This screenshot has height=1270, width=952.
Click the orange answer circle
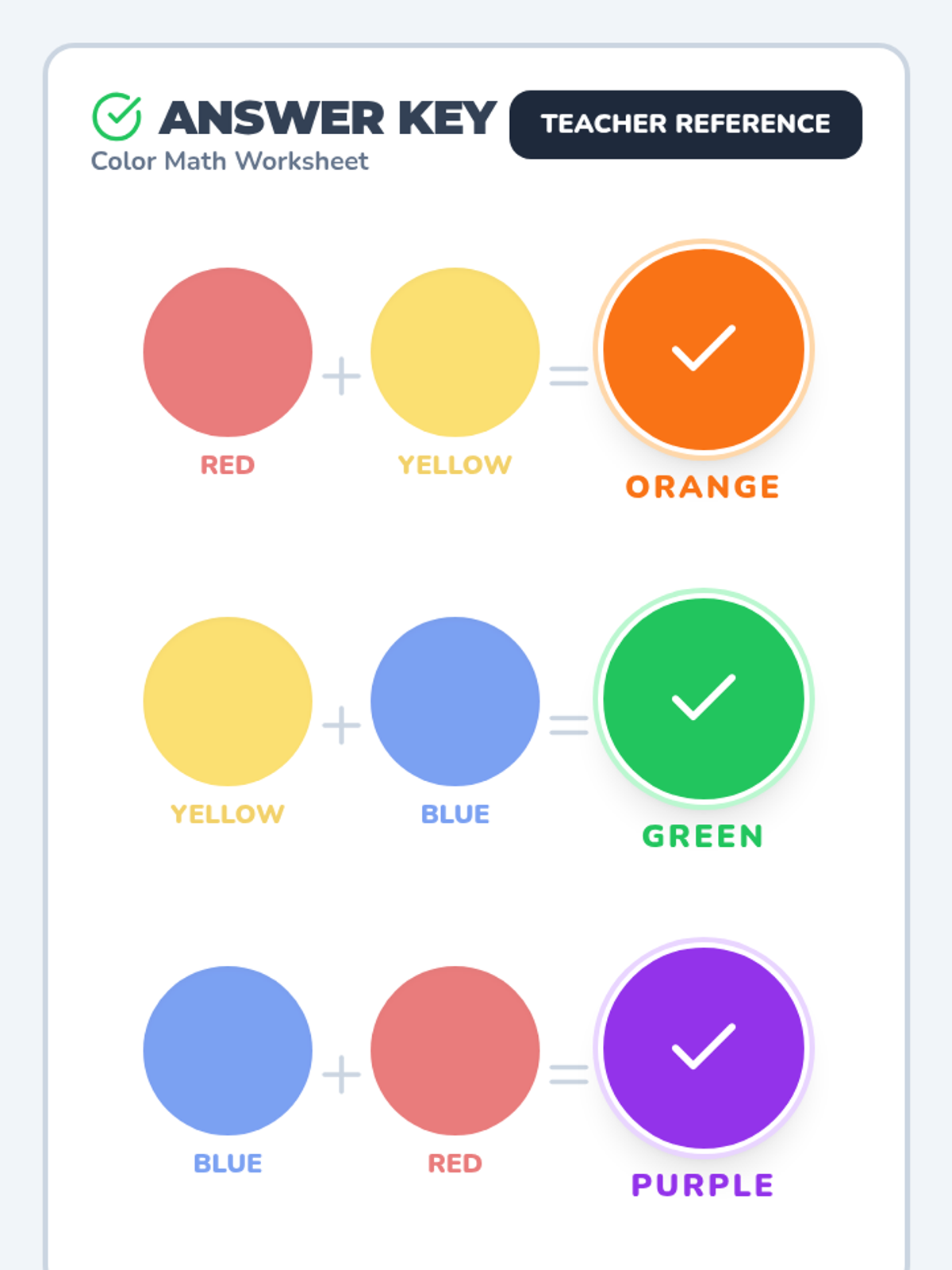click(704, 350)
